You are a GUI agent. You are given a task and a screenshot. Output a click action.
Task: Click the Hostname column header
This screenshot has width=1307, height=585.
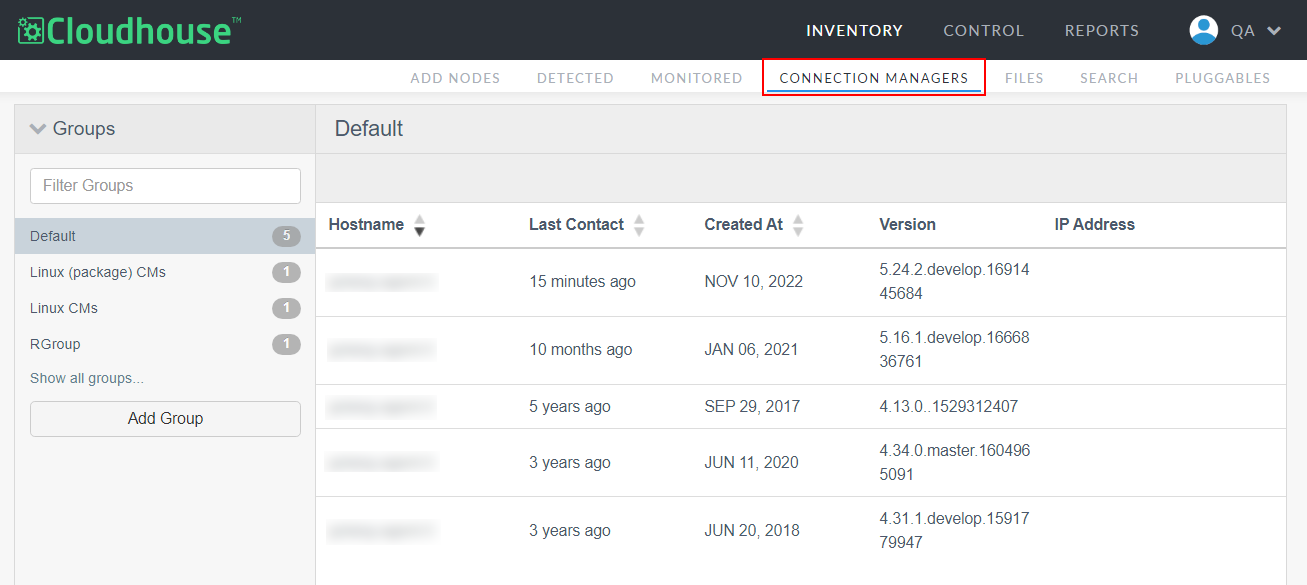366,225
